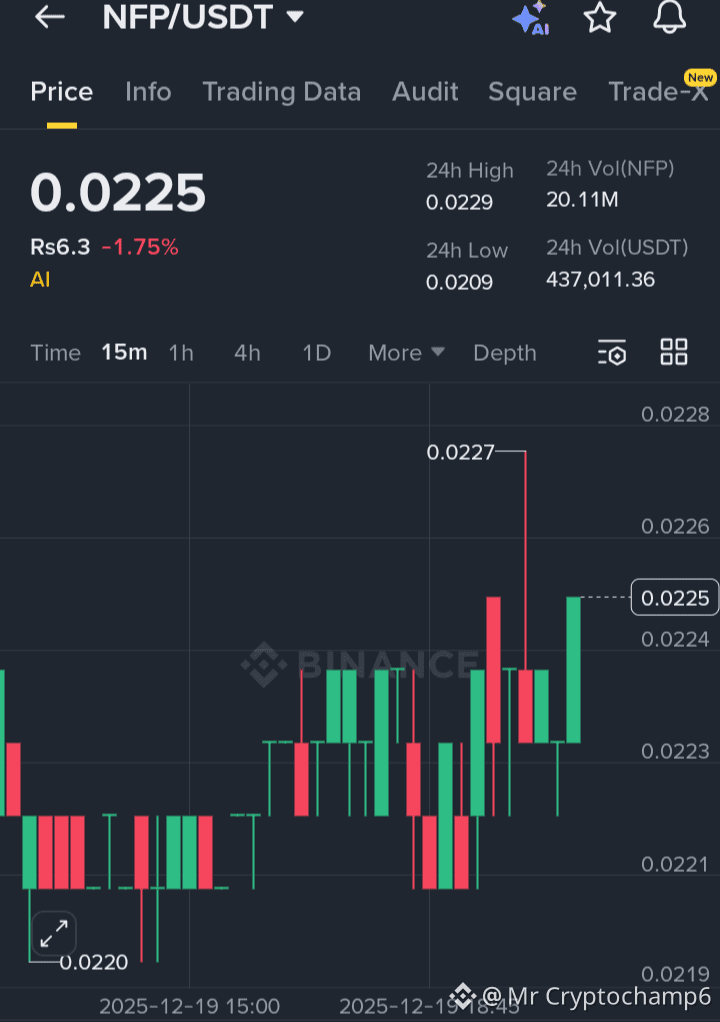Switch to the Price tab
Screen dimensions: 720x1022
click(x=62, y=92)
